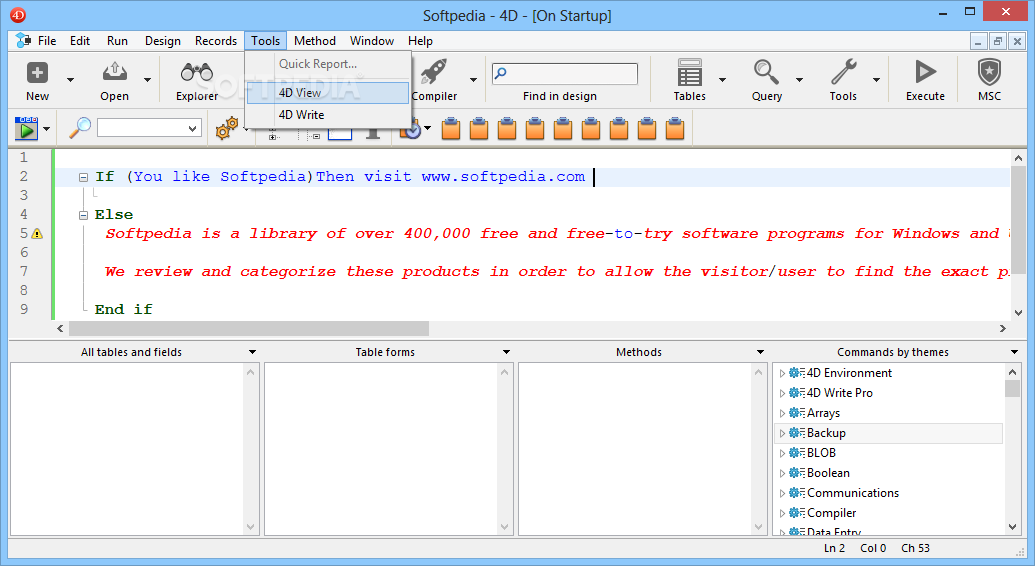Open the Records menu
This screenshot has height=566, width=1035.
point(216,41)
